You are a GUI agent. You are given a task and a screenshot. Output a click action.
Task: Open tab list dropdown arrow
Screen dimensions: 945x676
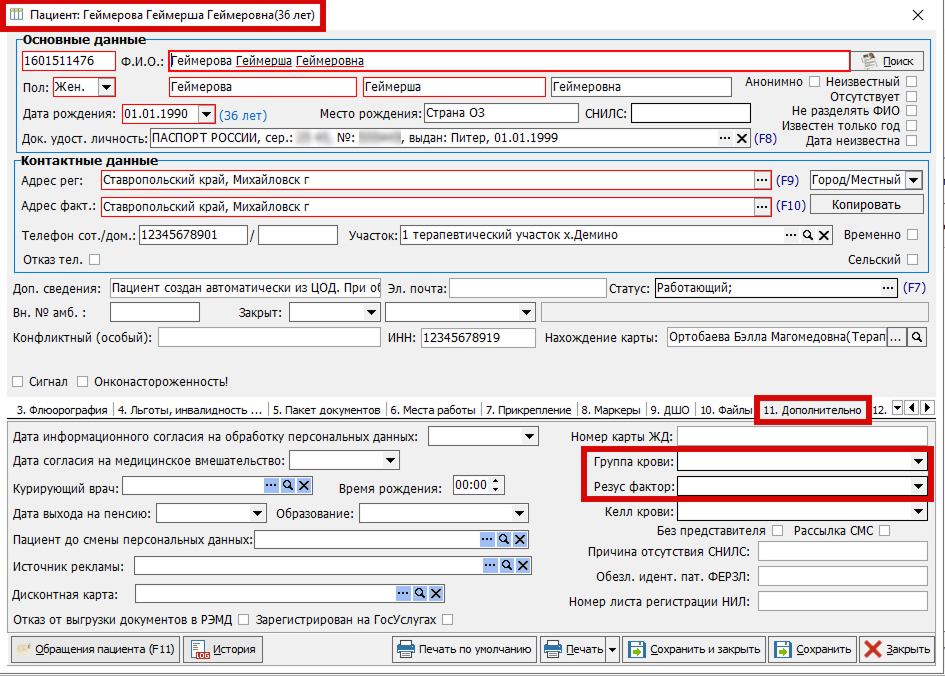pos(897,408)
